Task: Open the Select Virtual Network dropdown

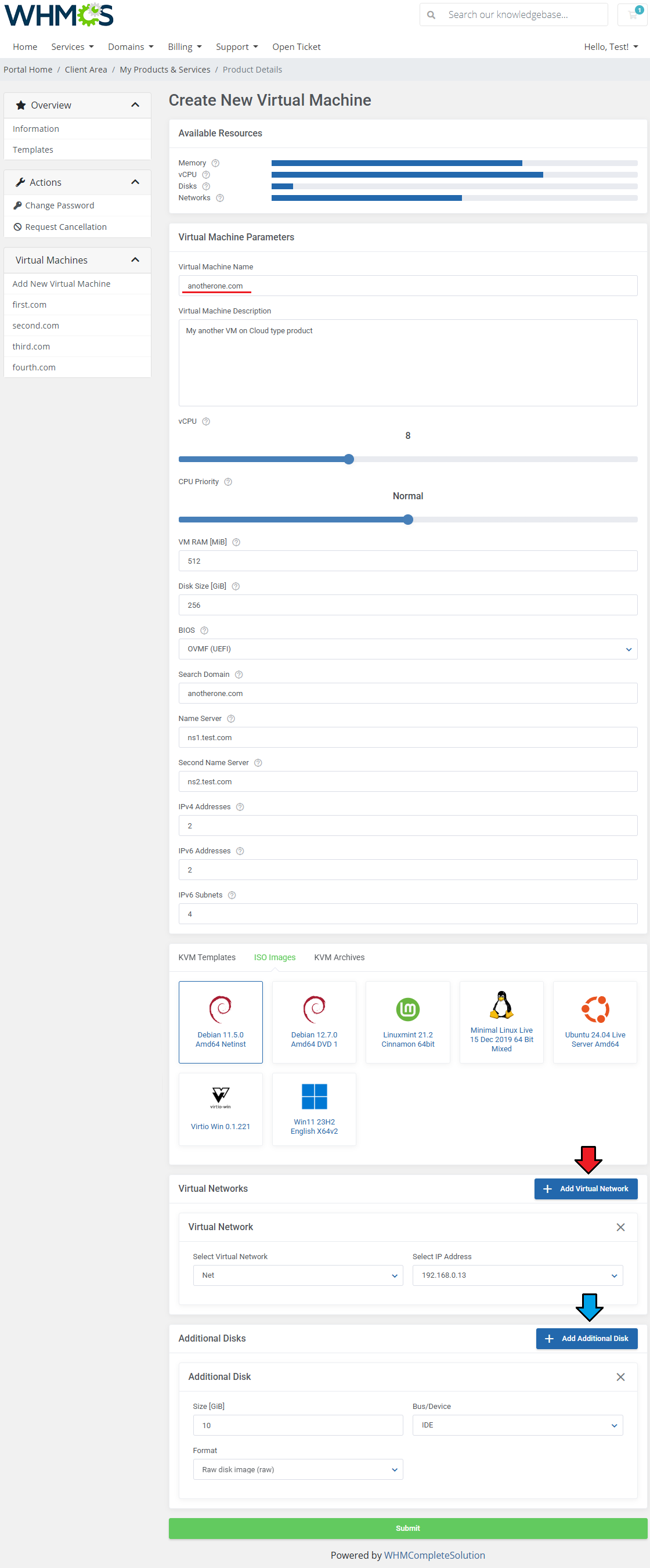Action: (x=298, y=1275)
